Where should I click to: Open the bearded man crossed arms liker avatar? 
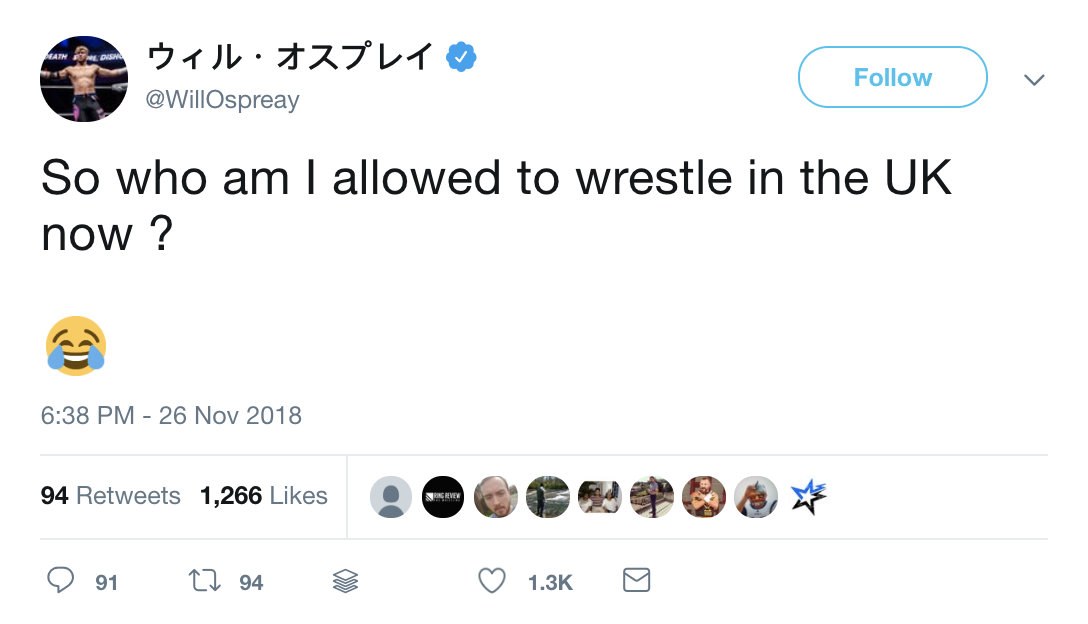703,497
